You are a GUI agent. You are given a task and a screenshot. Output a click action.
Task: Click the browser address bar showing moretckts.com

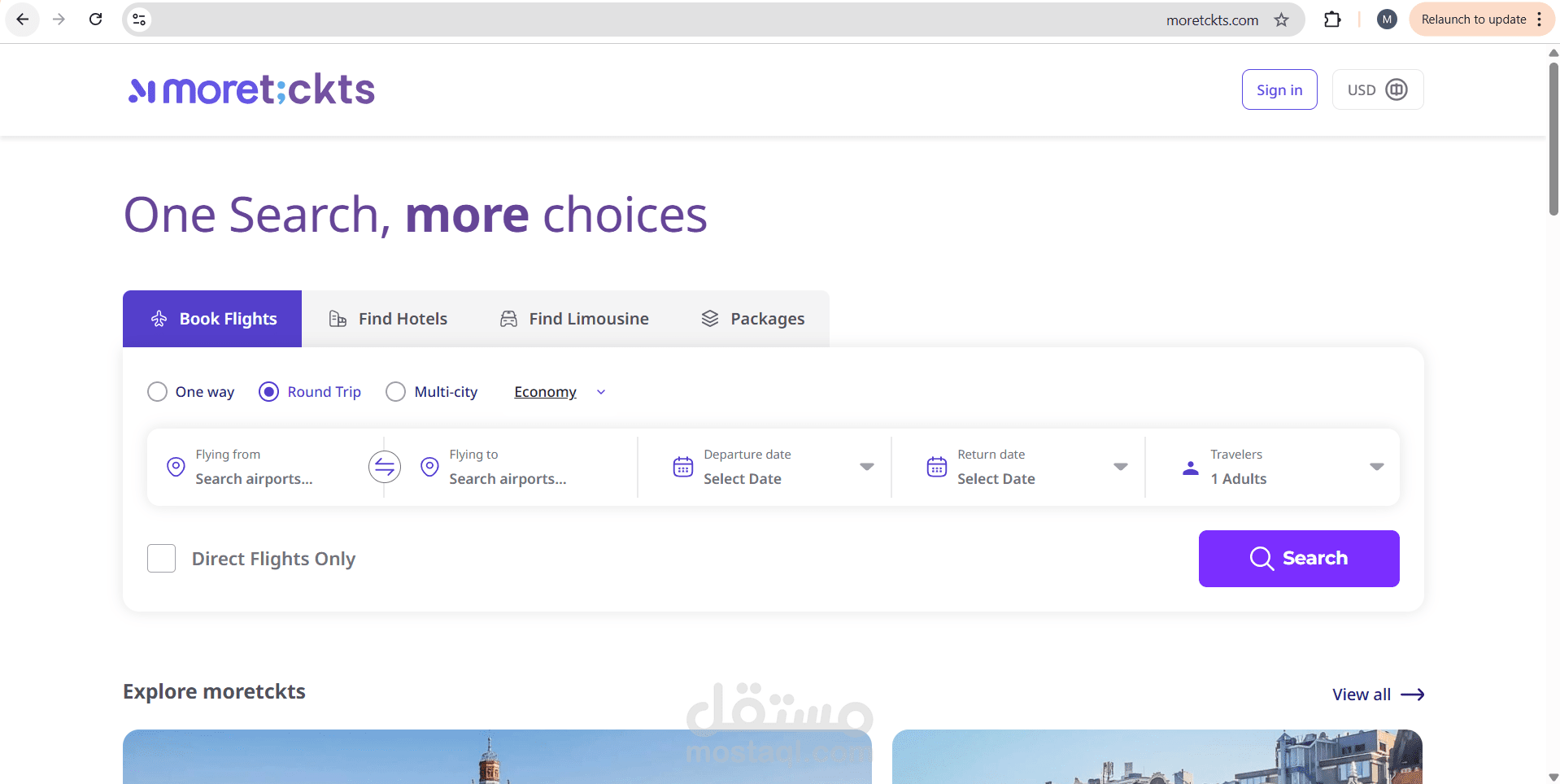pos(713,20)
